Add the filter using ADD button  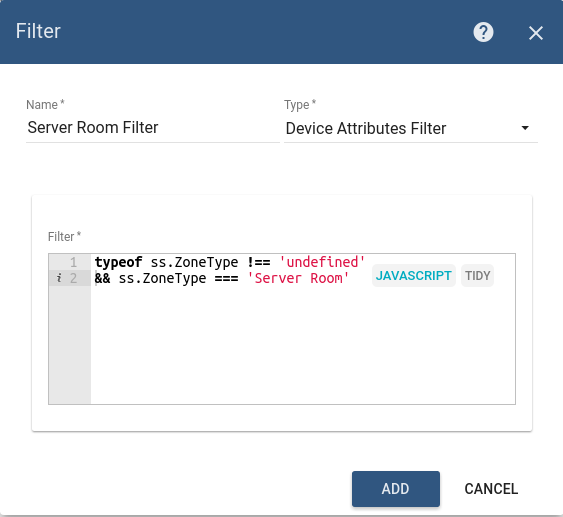point(396,489)
